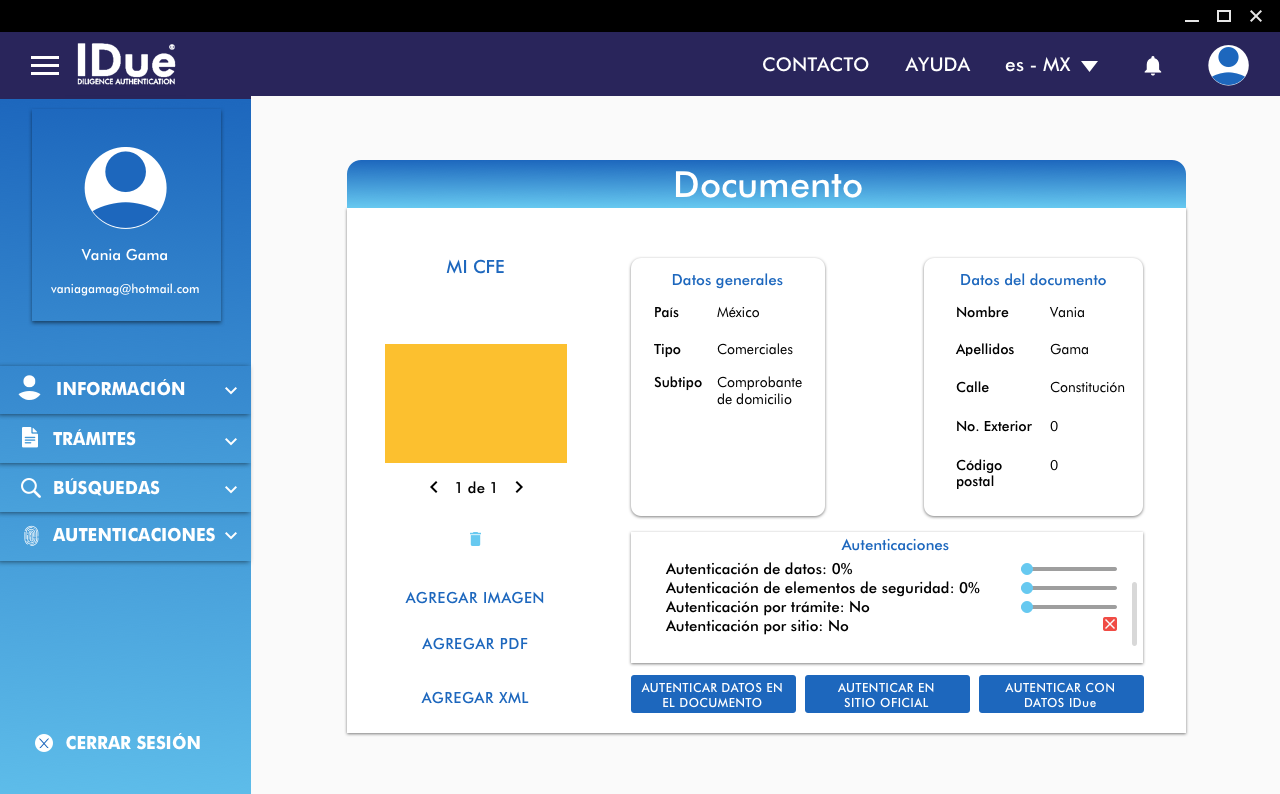Viewport: 1280px width, 794px height.
Task: Go to previous document image arrow
Action: click(x=433, y=488)
